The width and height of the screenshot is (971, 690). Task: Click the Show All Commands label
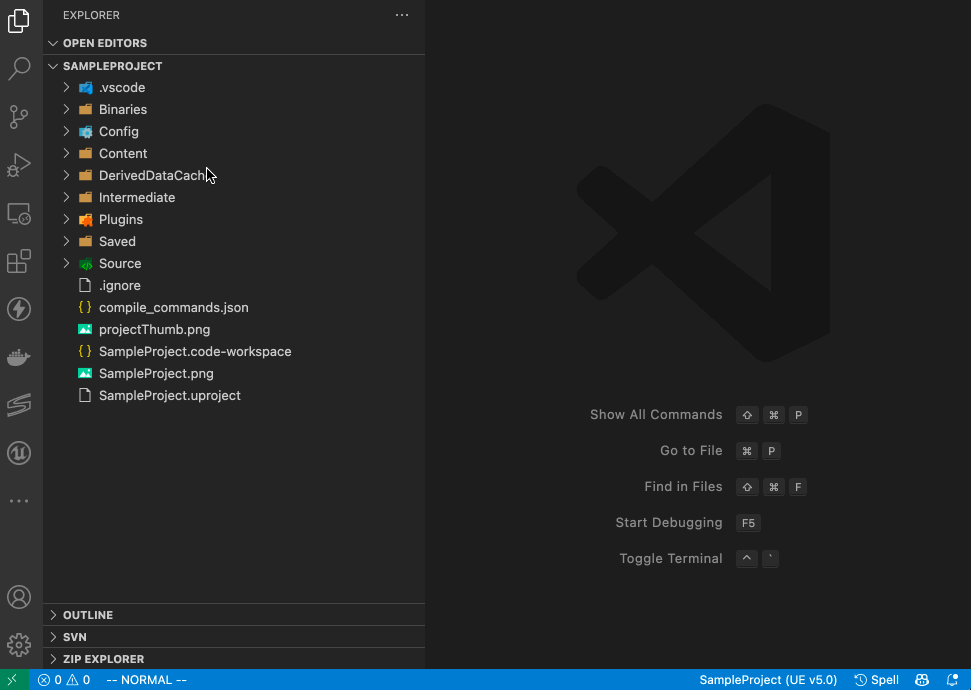coord(656,414)
